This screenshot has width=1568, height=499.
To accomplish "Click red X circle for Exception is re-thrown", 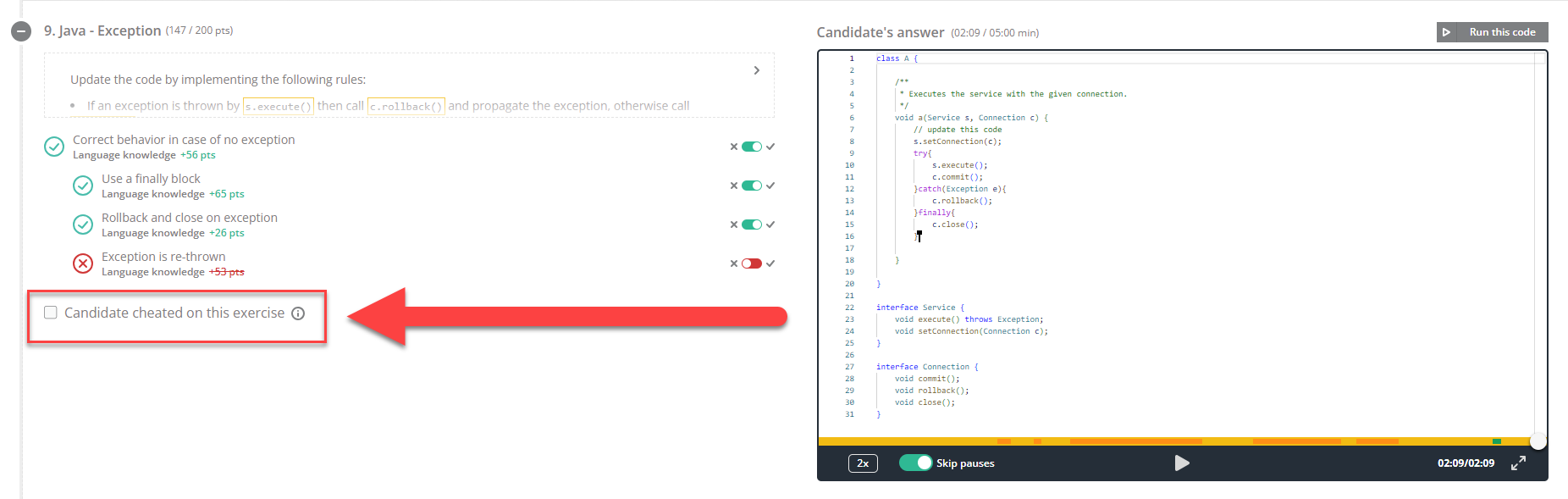I will click(x=83, y=263).
